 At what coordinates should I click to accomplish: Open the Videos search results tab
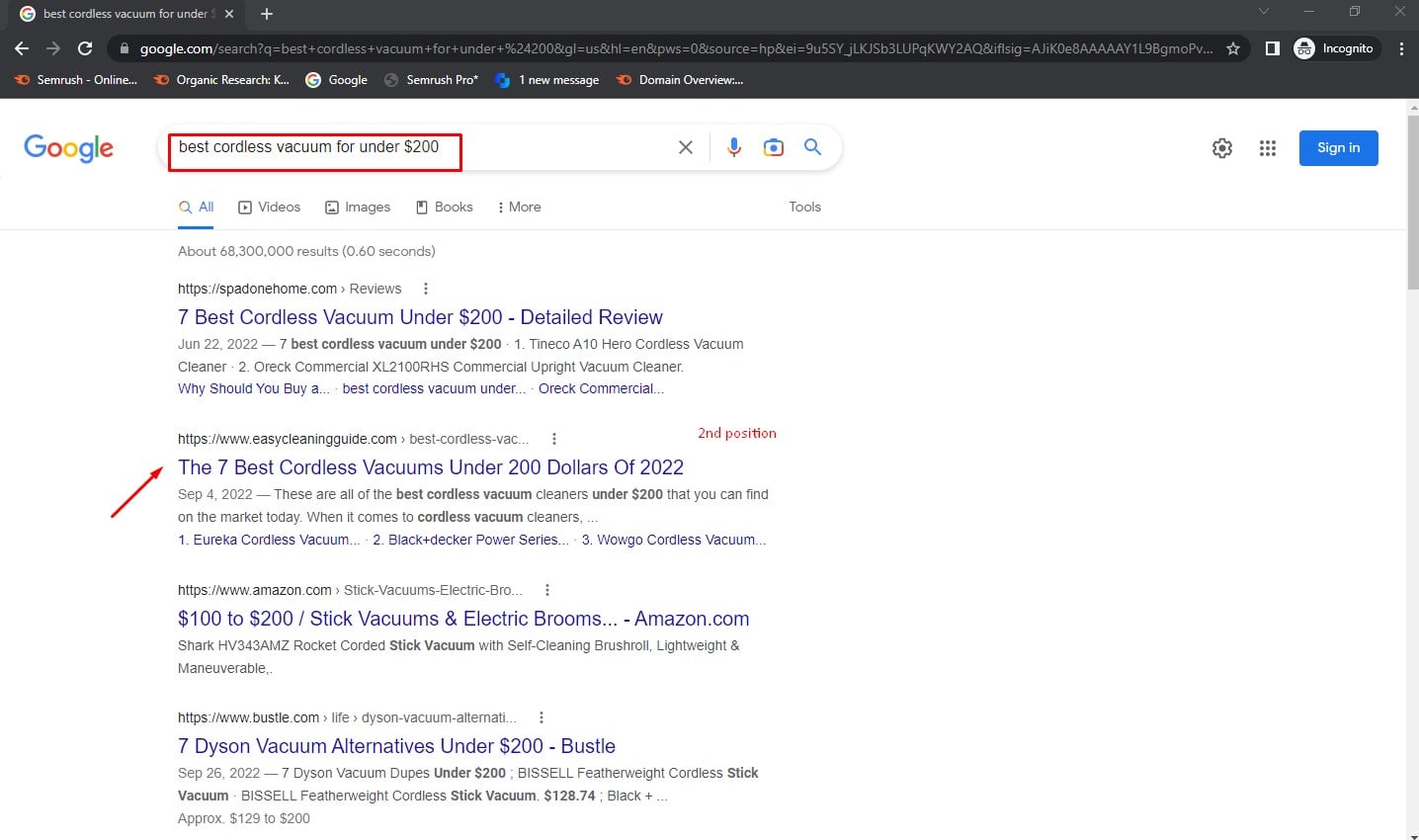click(x=268, y=207)
